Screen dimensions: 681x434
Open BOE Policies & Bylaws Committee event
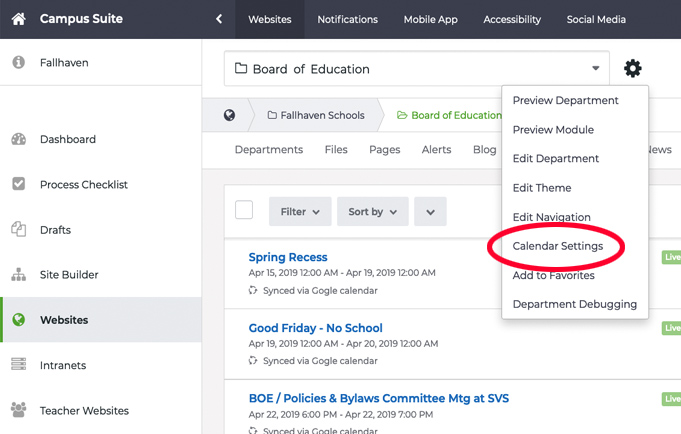(x=379, y=398)
